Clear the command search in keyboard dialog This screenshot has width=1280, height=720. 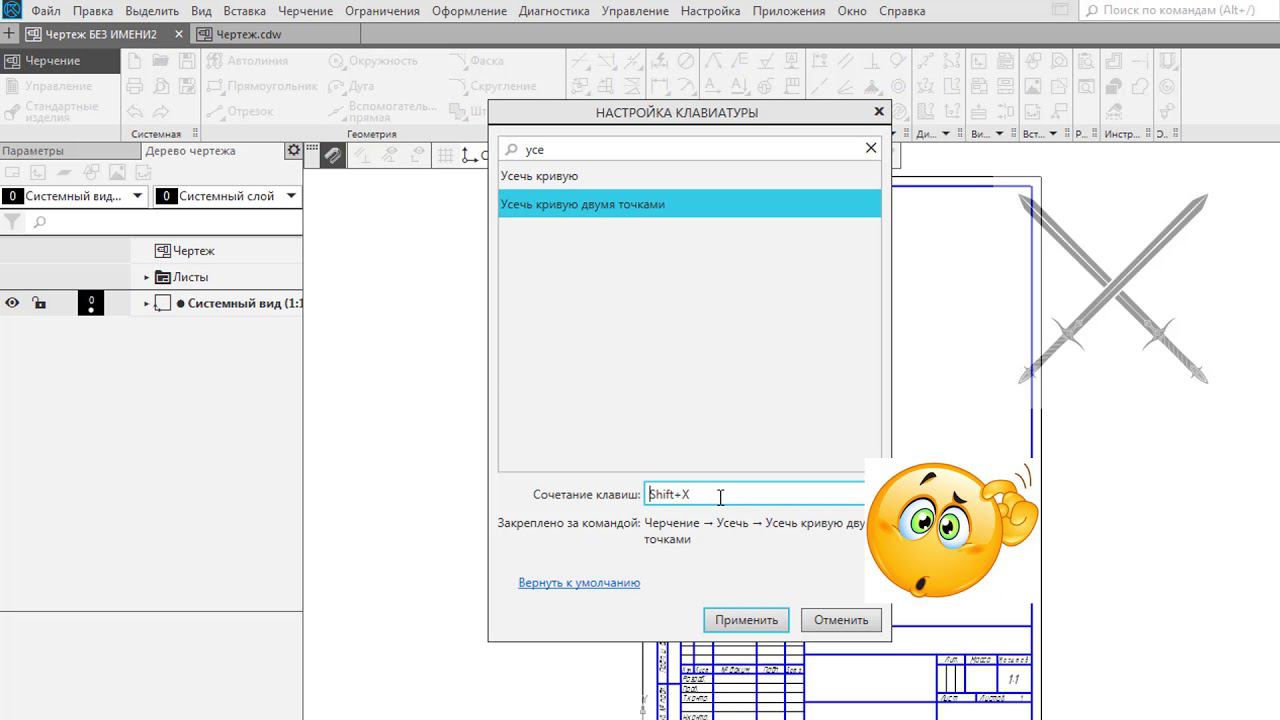pos(871,148)
